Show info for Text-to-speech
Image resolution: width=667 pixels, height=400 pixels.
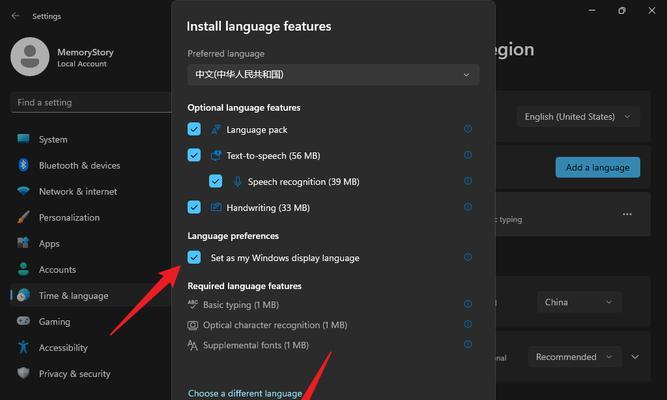[x=467, y=155]
